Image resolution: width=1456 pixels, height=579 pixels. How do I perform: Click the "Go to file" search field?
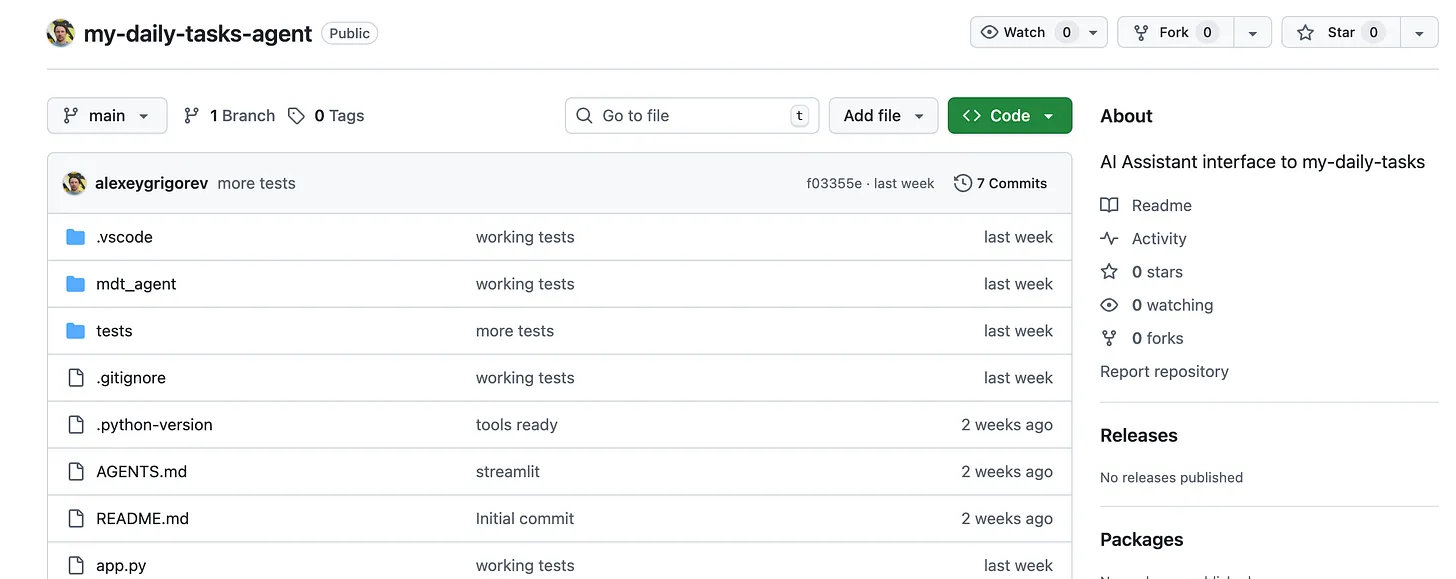pos(690,115)
